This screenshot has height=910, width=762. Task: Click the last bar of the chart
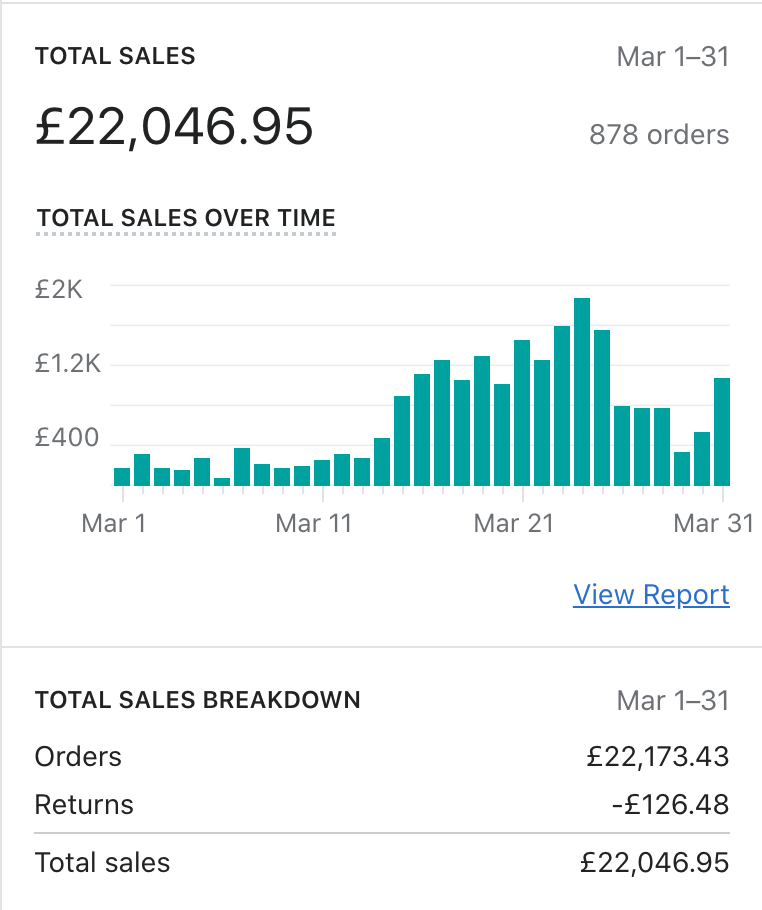pos(722,432)
